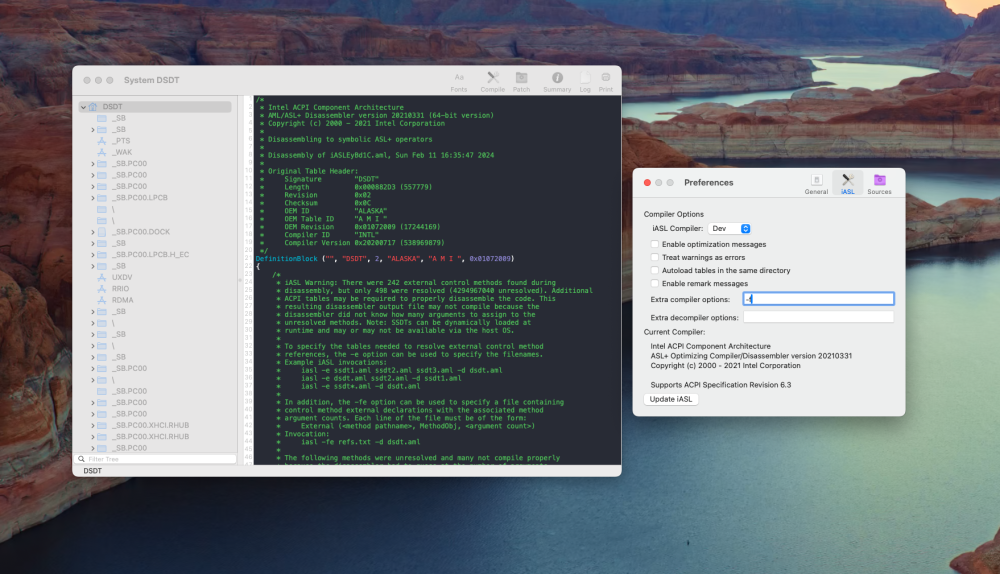Expand the _SB.PC00.DOCK node chevron
This screenshot has width=1000, height=574.
click(x=93, y=232)
